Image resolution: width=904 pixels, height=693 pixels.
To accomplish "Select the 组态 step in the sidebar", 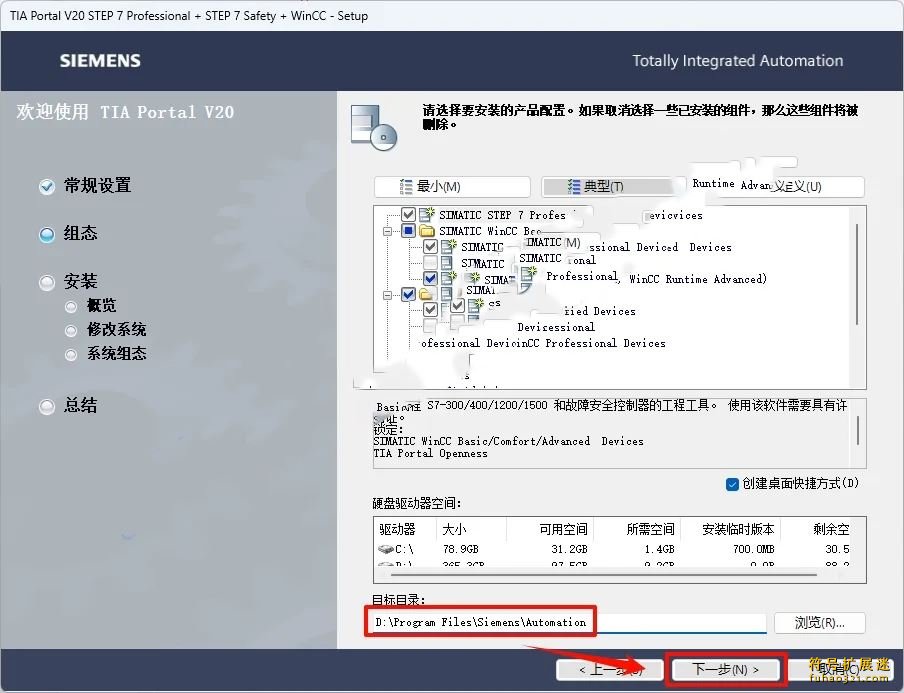I will (80, 233).
